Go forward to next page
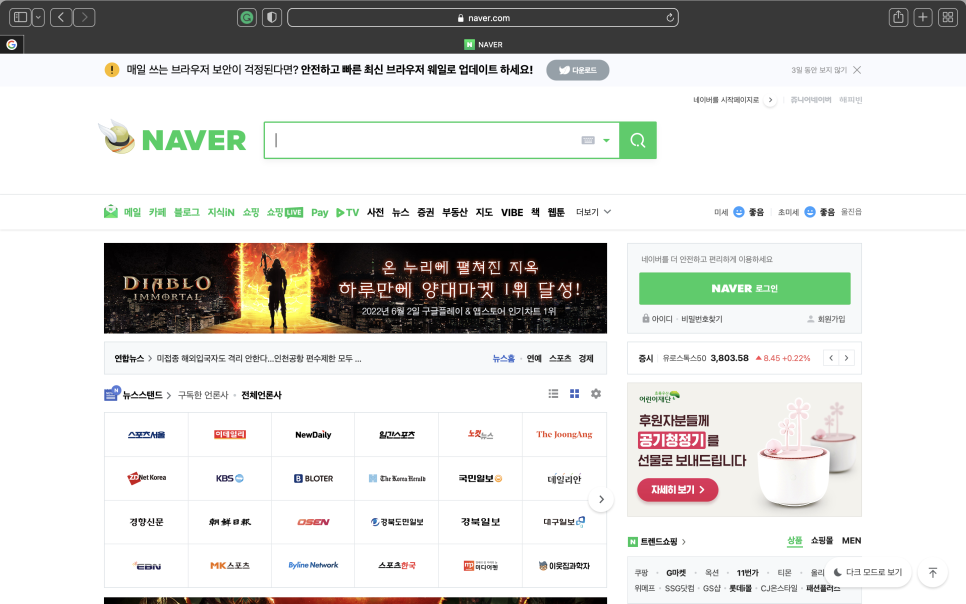The height and width of the screenshot is (604, 966). [x=84, y=17]
